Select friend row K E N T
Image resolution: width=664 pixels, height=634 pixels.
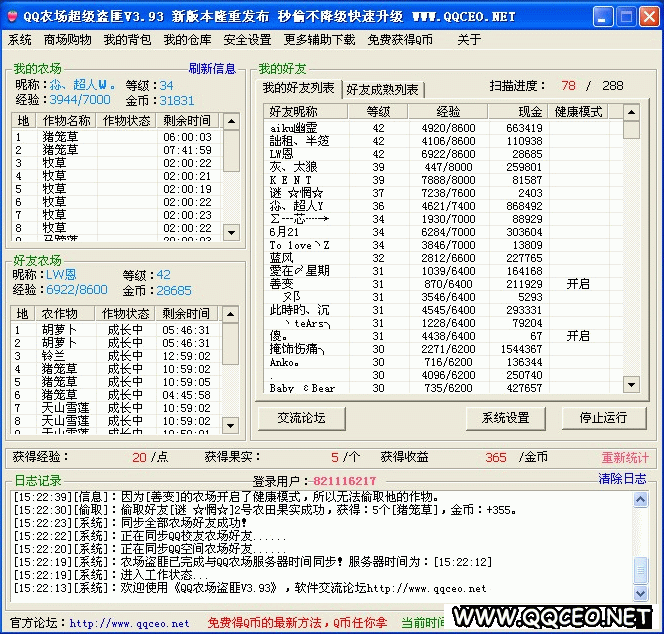443,180
